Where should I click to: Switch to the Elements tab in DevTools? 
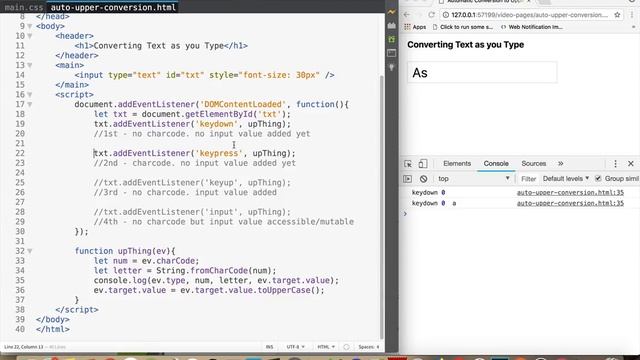pos(457,164)
